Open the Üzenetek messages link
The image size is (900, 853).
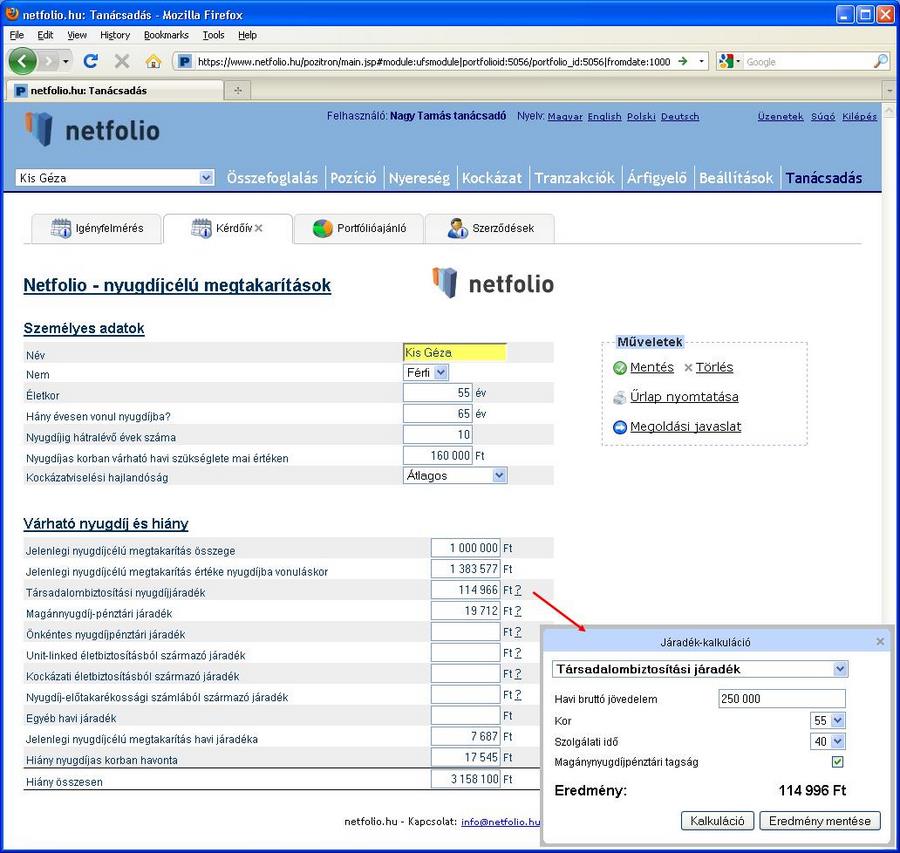(781, 117)
